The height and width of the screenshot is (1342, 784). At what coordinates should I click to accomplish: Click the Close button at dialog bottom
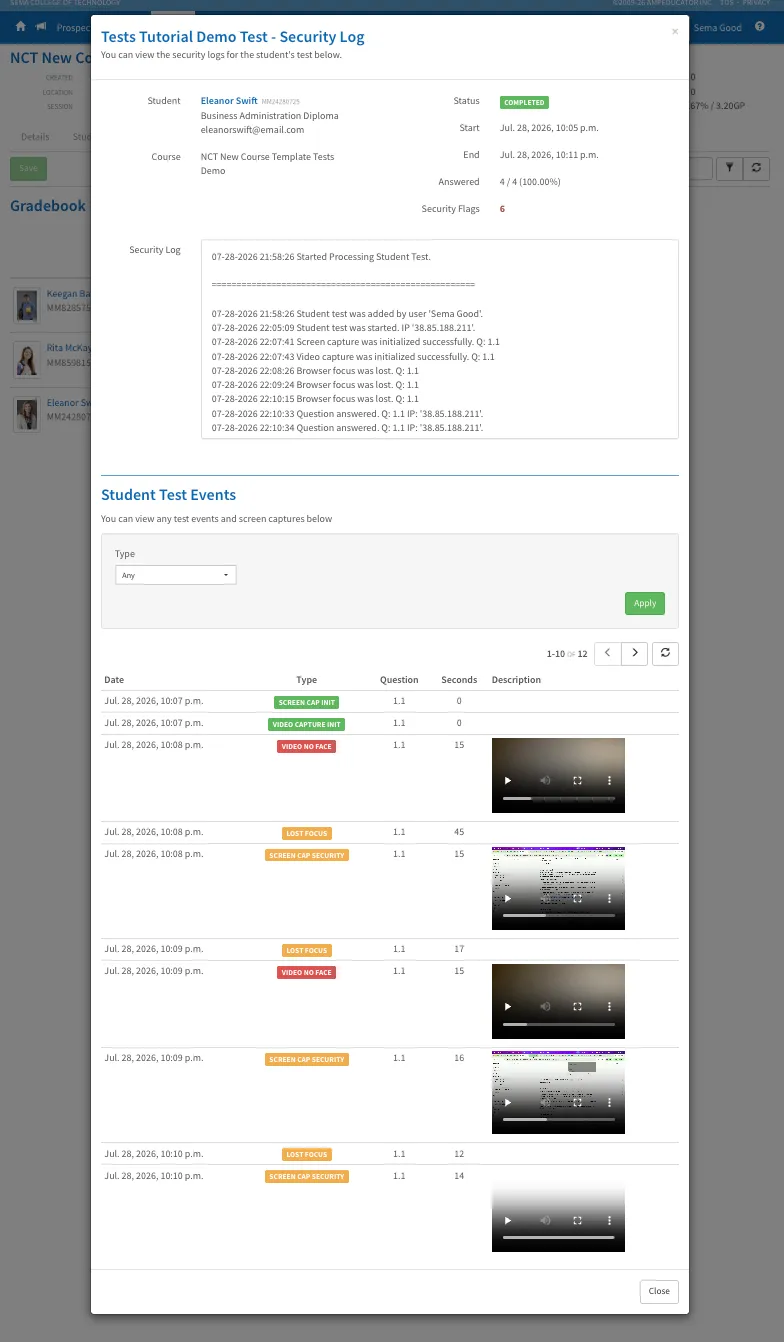click(x=659, y=1291)
